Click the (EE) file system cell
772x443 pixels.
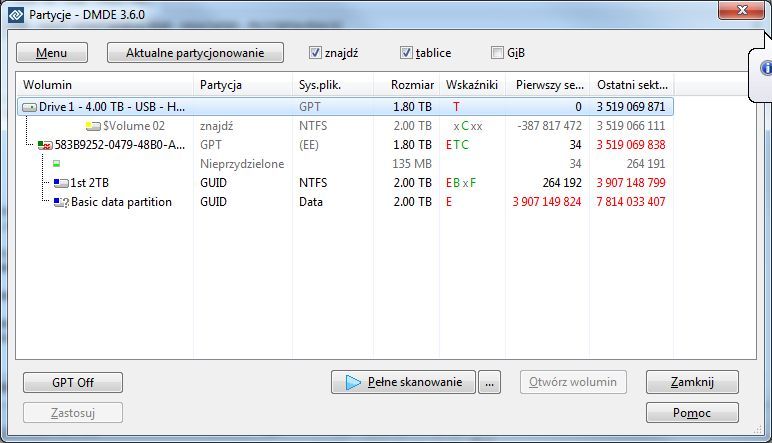309,145
